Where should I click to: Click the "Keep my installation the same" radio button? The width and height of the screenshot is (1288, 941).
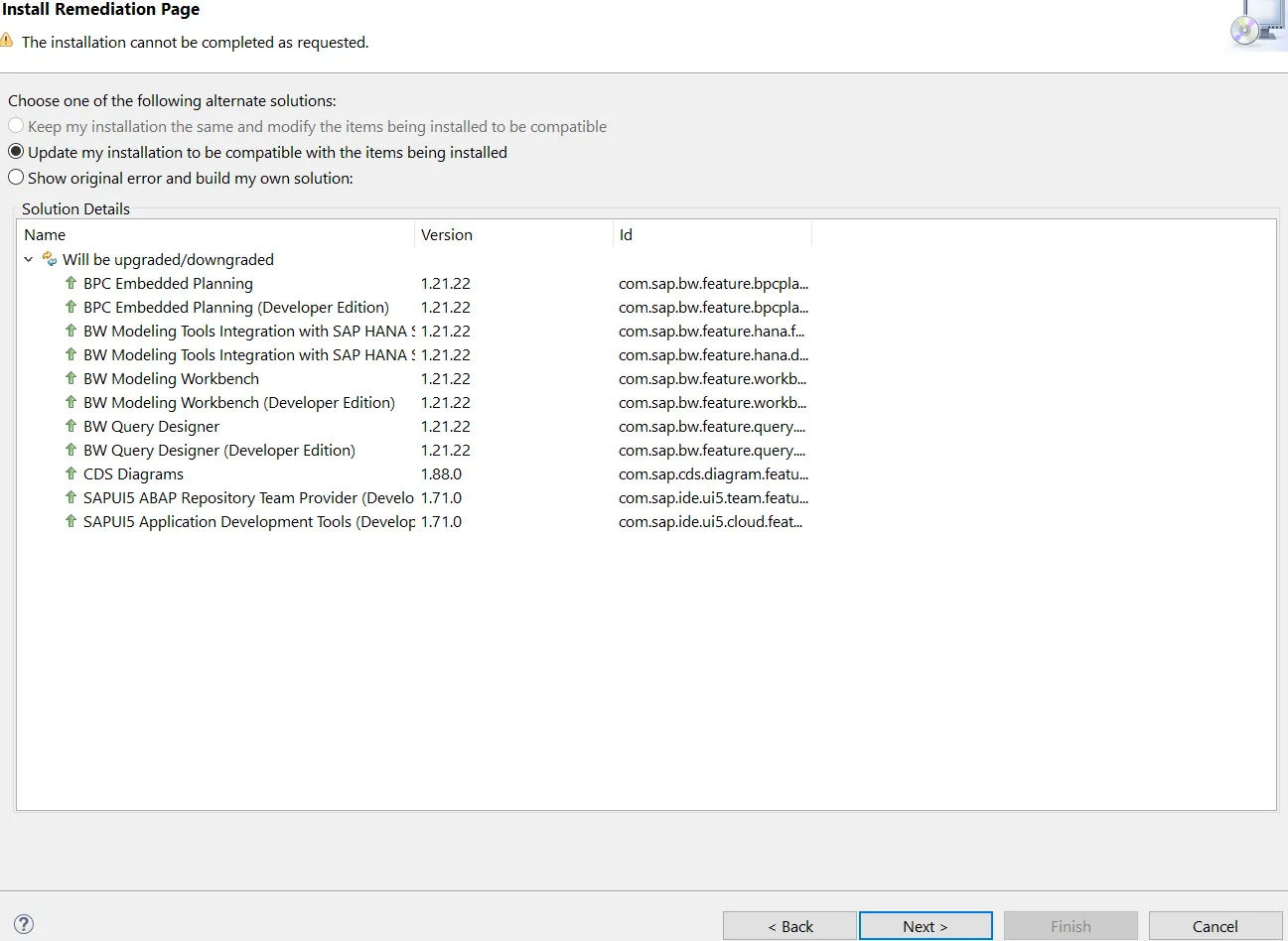[16, 126]
